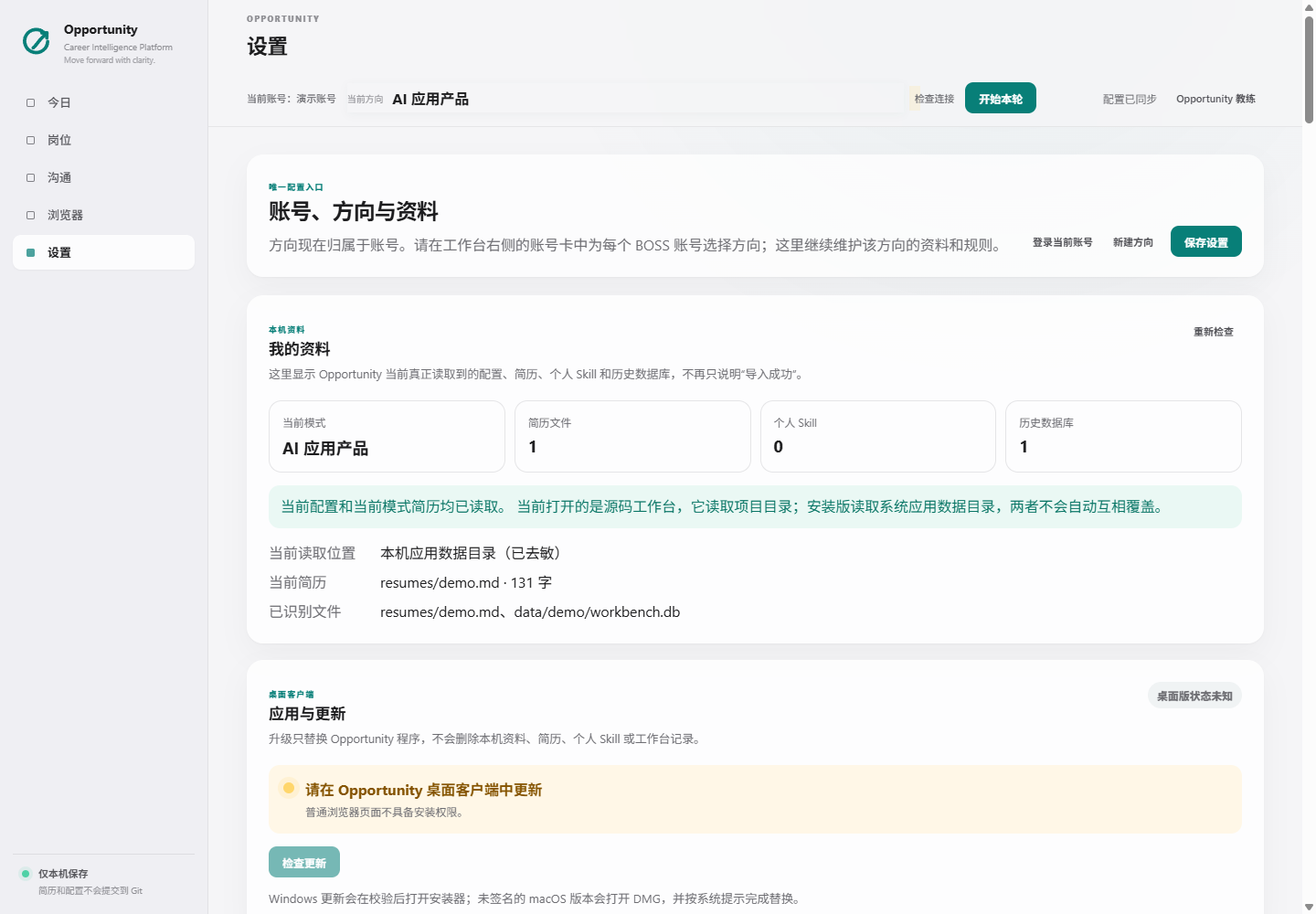Viewport: 1316px width, 914px height.
Task: Open the 今日 sidebar page
Action: 103,102
